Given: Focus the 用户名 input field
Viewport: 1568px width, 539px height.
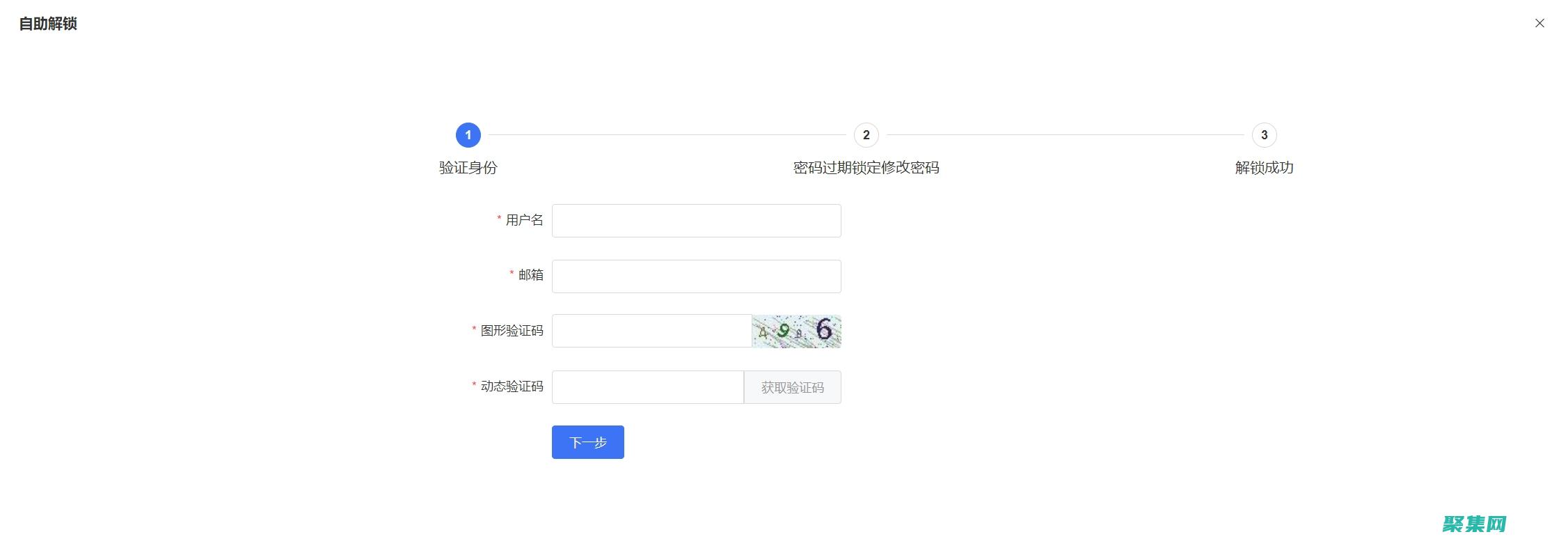Looking at the screenshot, I should pos(696,221).
